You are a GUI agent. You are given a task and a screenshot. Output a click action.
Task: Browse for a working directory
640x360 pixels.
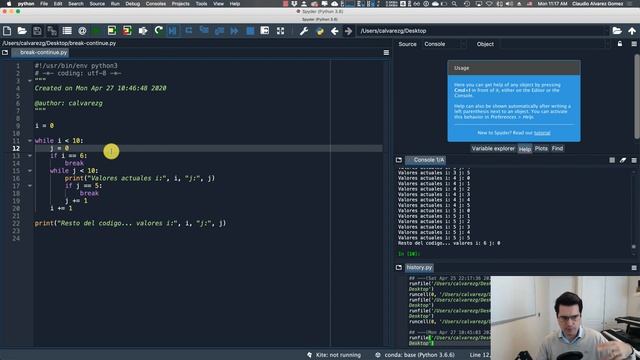pyautogui.click(x=617, y=31)
